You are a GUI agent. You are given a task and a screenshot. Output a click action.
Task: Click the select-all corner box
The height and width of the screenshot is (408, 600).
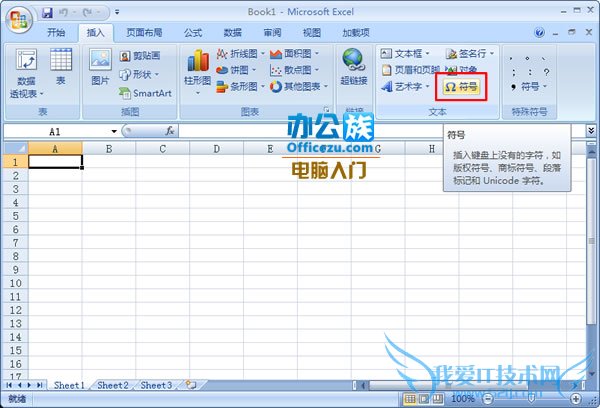[x=16, y=149]
